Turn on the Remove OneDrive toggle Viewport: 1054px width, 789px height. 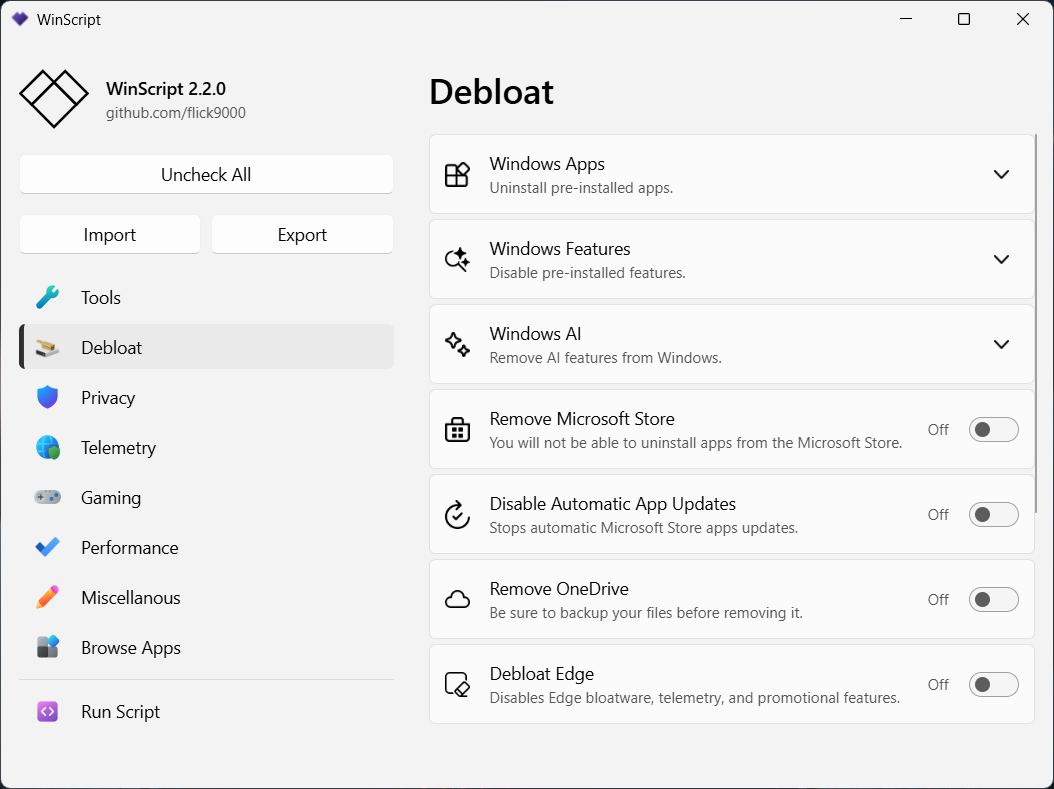[993, 600]
